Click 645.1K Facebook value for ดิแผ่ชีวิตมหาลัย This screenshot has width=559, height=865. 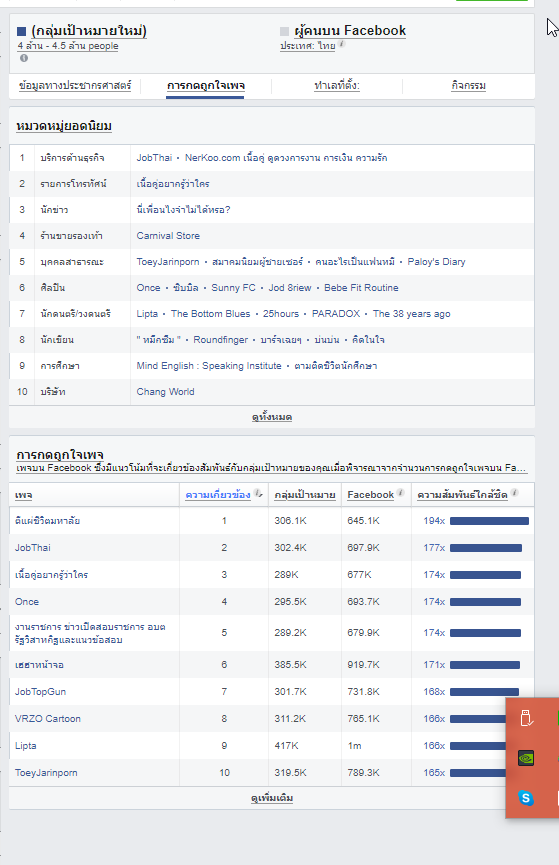[x=363, y=521]
